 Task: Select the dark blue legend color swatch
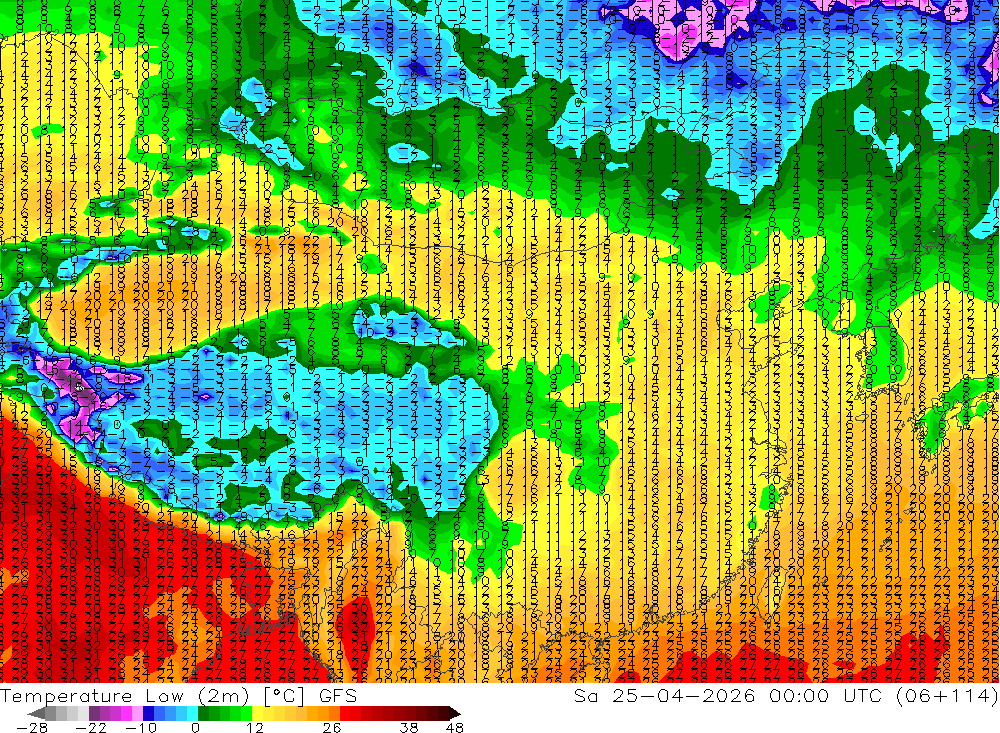click(x=149, y=713)
